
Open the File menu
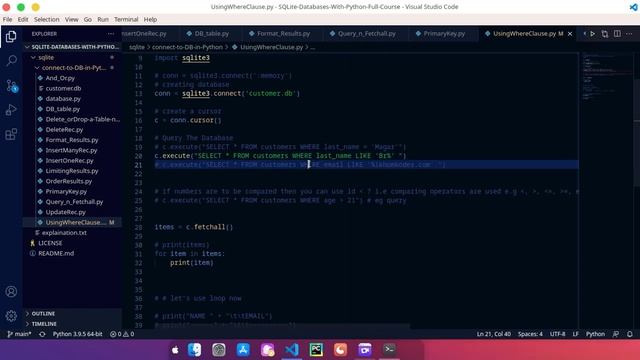(7, 19)
